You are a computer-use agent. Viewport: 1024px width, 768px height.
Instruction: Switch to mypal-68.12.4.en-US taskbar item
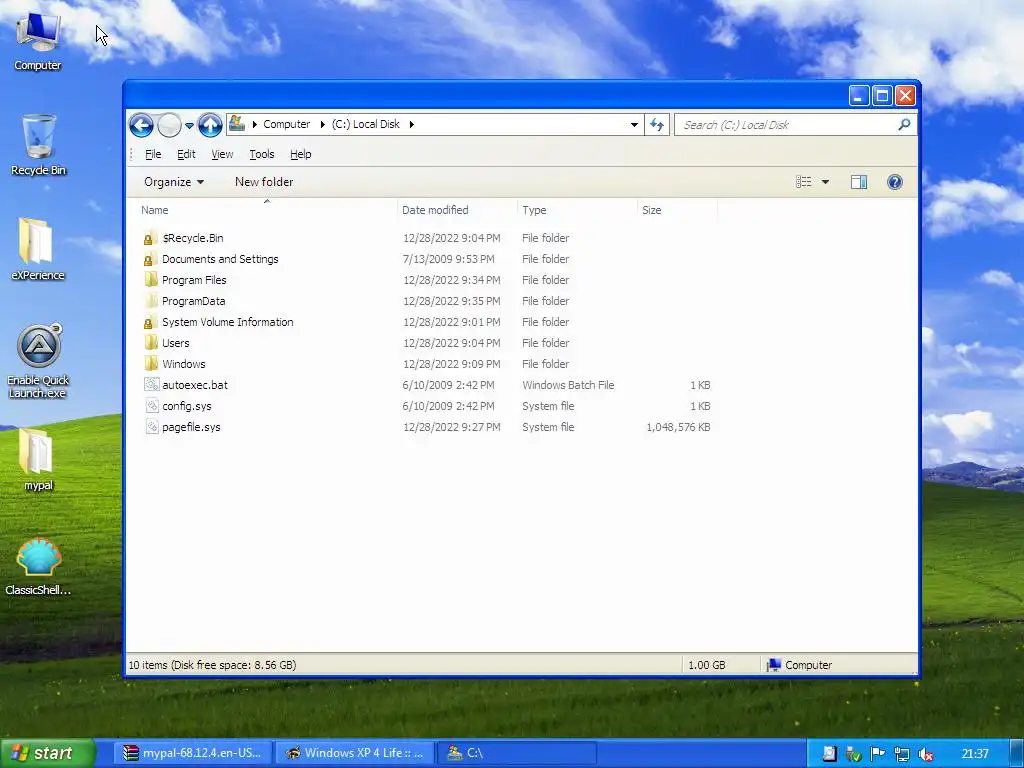pyautogui.click(x=194, y=753)
